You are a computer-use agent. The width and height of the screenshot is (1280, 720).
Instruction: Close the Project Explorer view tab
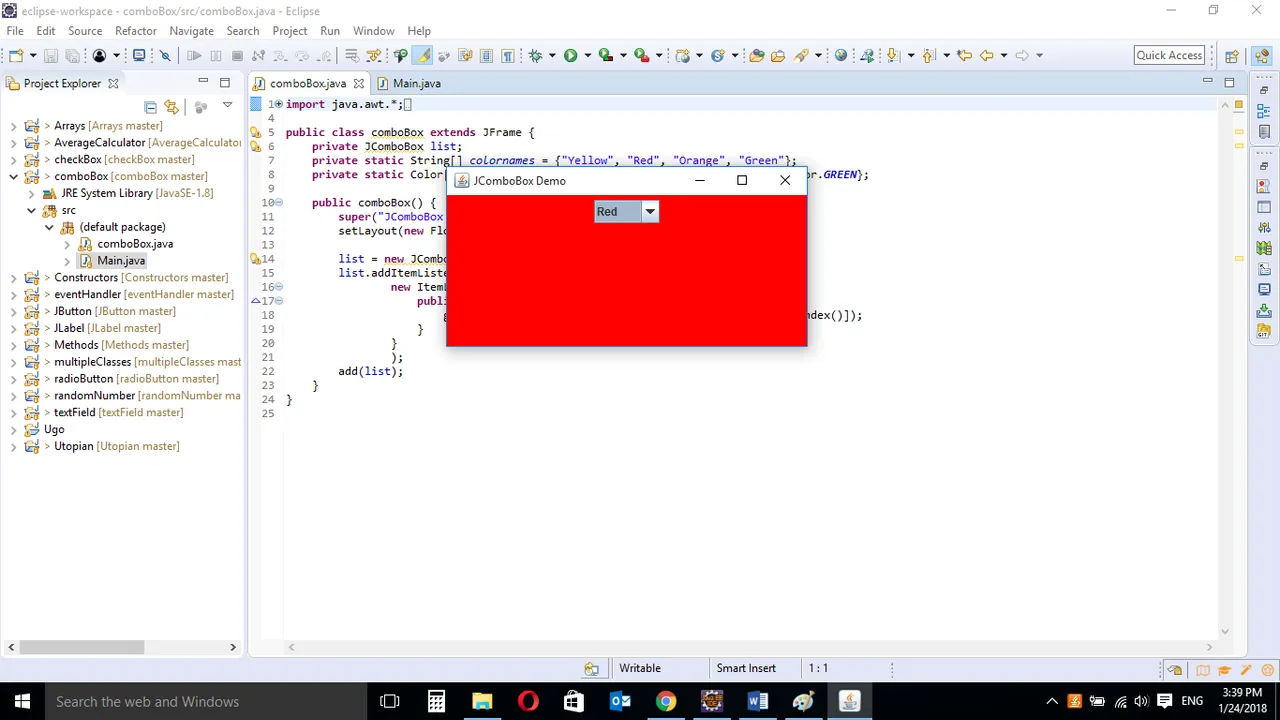coord(113,84)
